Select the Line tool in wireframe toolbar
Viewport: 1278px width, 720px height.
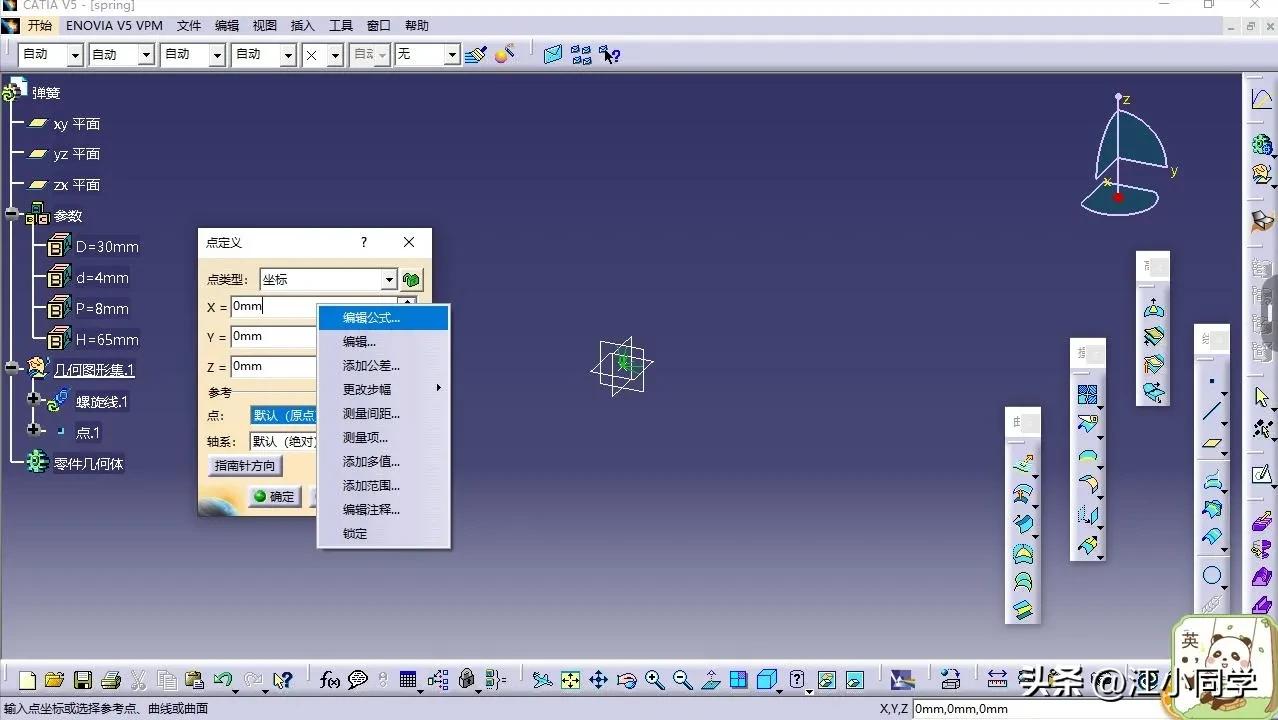tap(1212, 411)
